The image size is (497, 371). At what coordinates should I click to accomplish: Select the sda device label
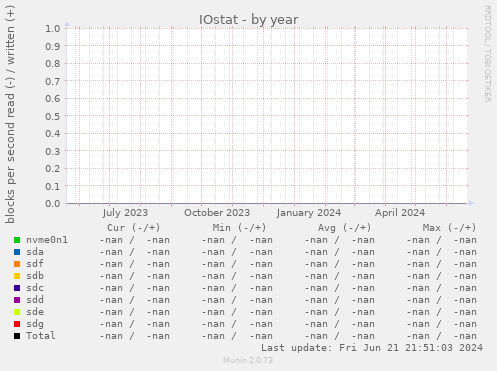pos(35,252)
